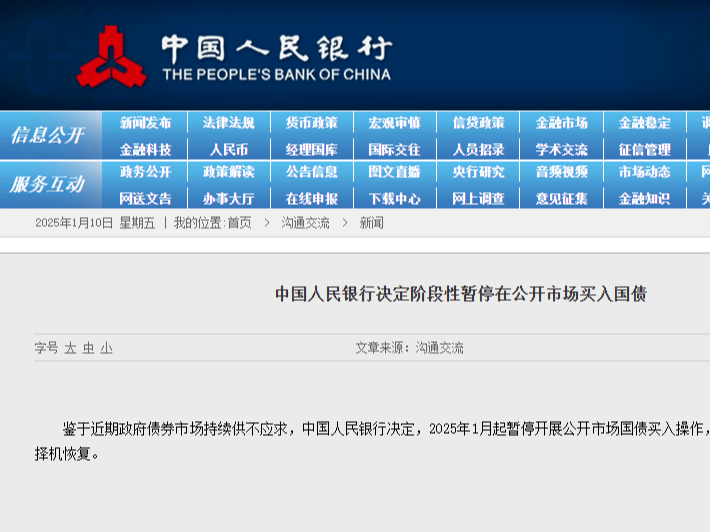Go to the 征信管理 section
710x532 pixels.
(645, 149)
